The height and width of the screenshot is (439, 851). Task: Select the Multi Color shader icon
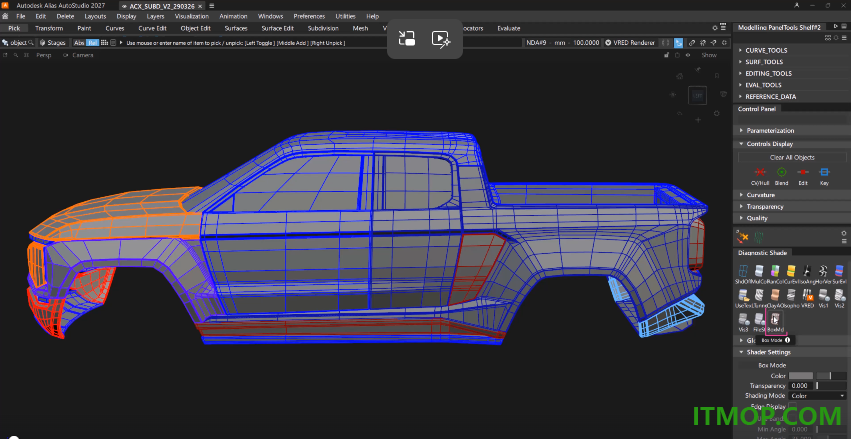coord(759,271)
